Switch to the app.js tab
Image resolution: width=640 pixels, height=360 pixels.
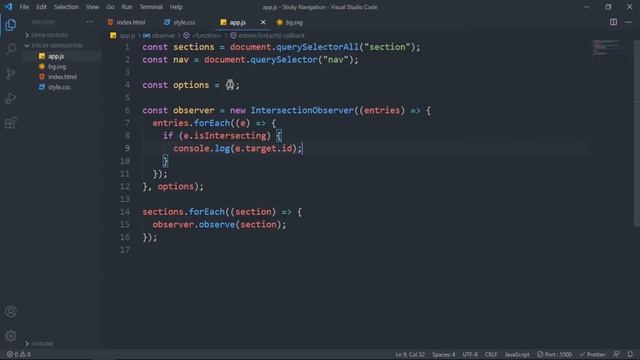pos(237,22)
